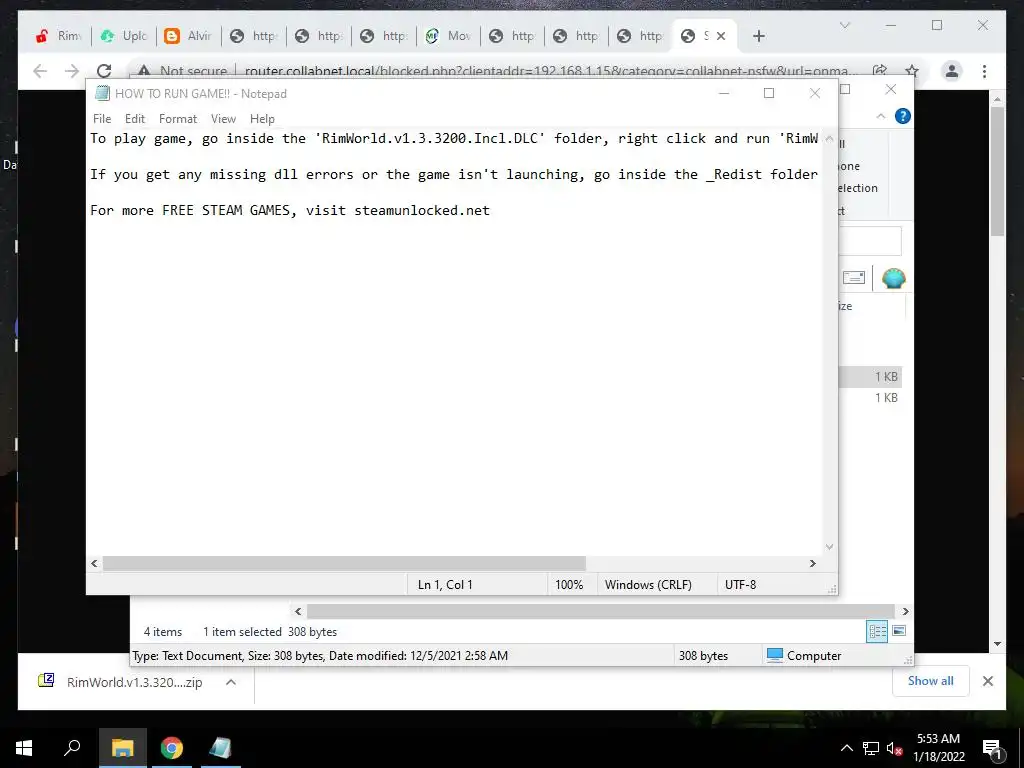Open Windows taskbar search
The height and width of the screenshot is (768, 1024).
[x=72, y=748]
